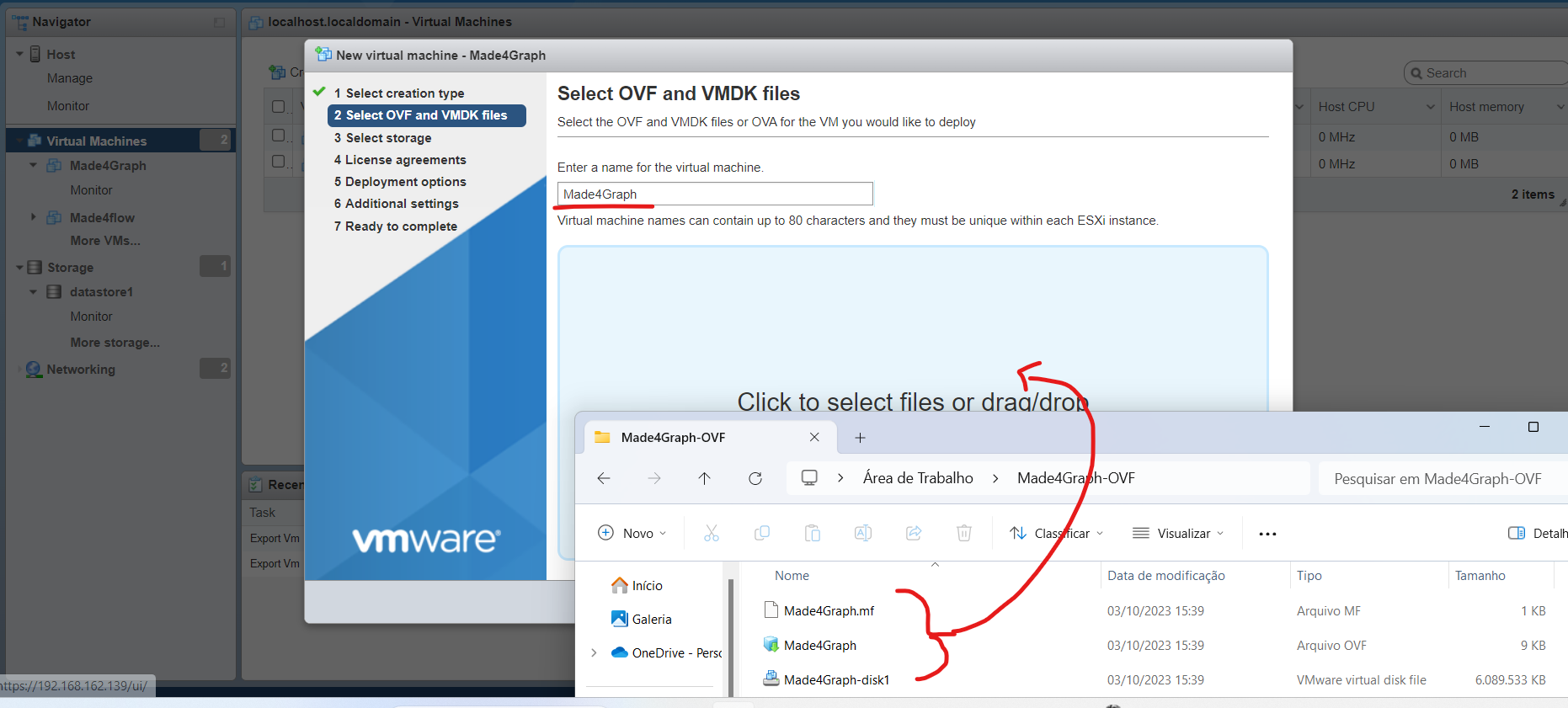Click the back arrow in File Explorer
The width and height of the screenshot is (1568, 708).
(604, 478)
